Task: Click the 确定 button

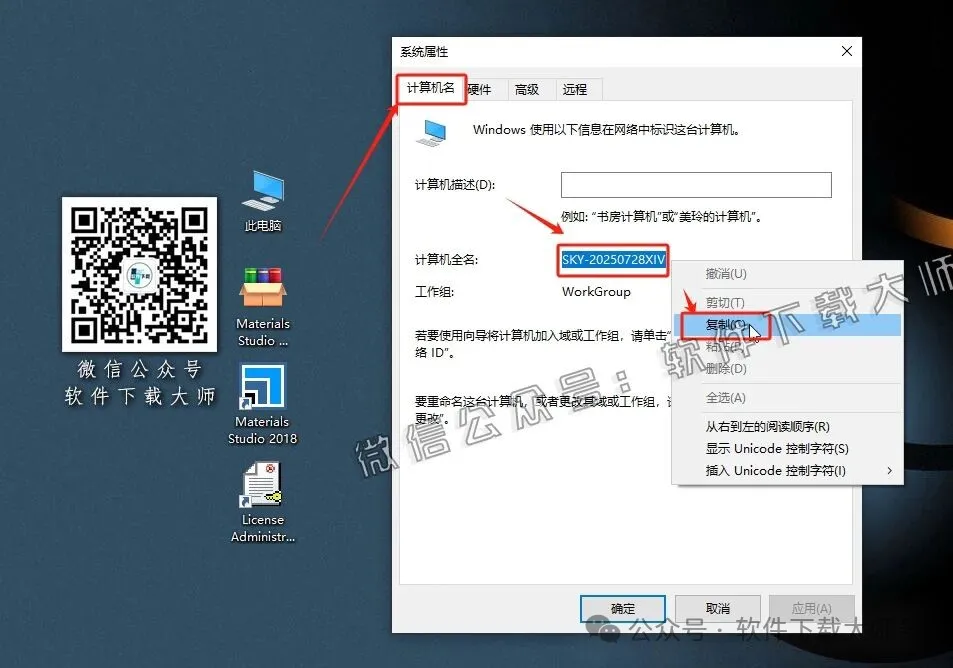Action: click(x=622, y=608)
